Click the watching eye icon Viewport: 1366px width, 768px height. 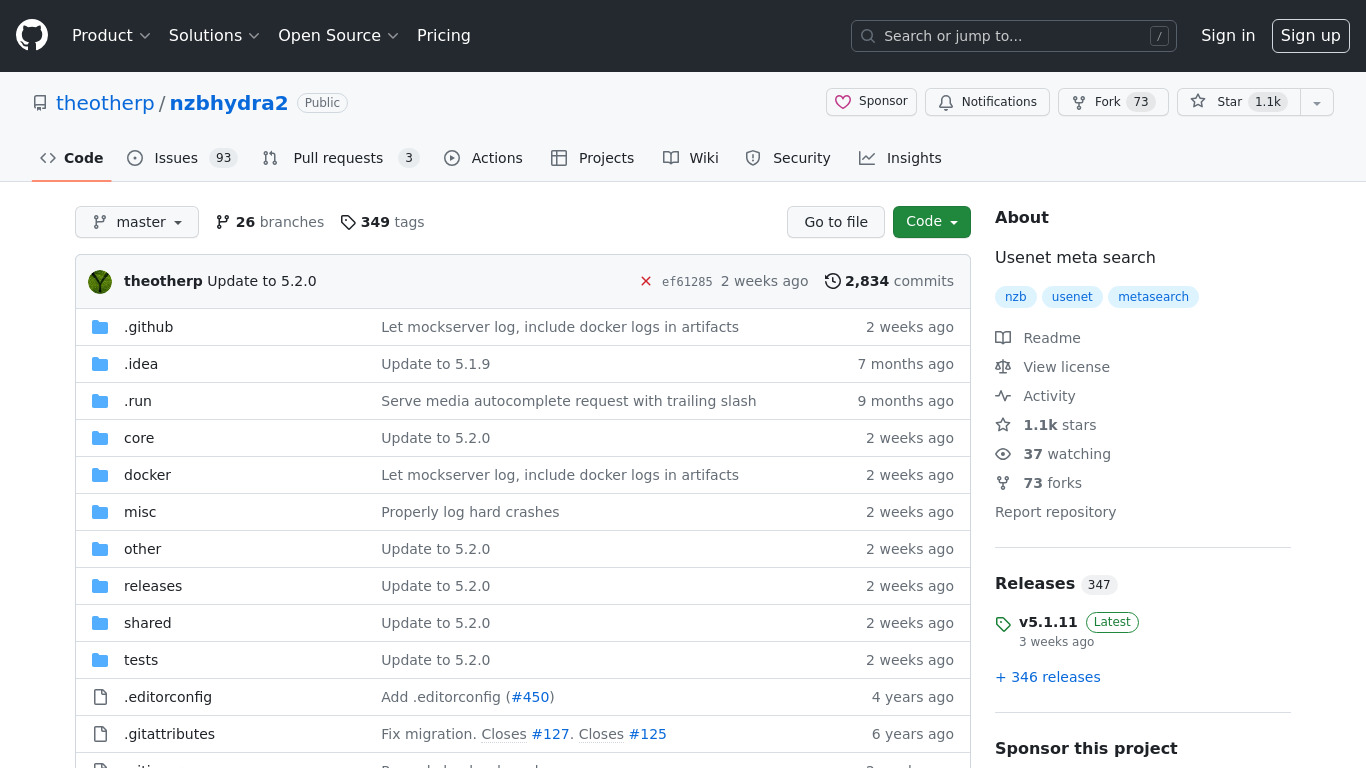pos(1003,454)
